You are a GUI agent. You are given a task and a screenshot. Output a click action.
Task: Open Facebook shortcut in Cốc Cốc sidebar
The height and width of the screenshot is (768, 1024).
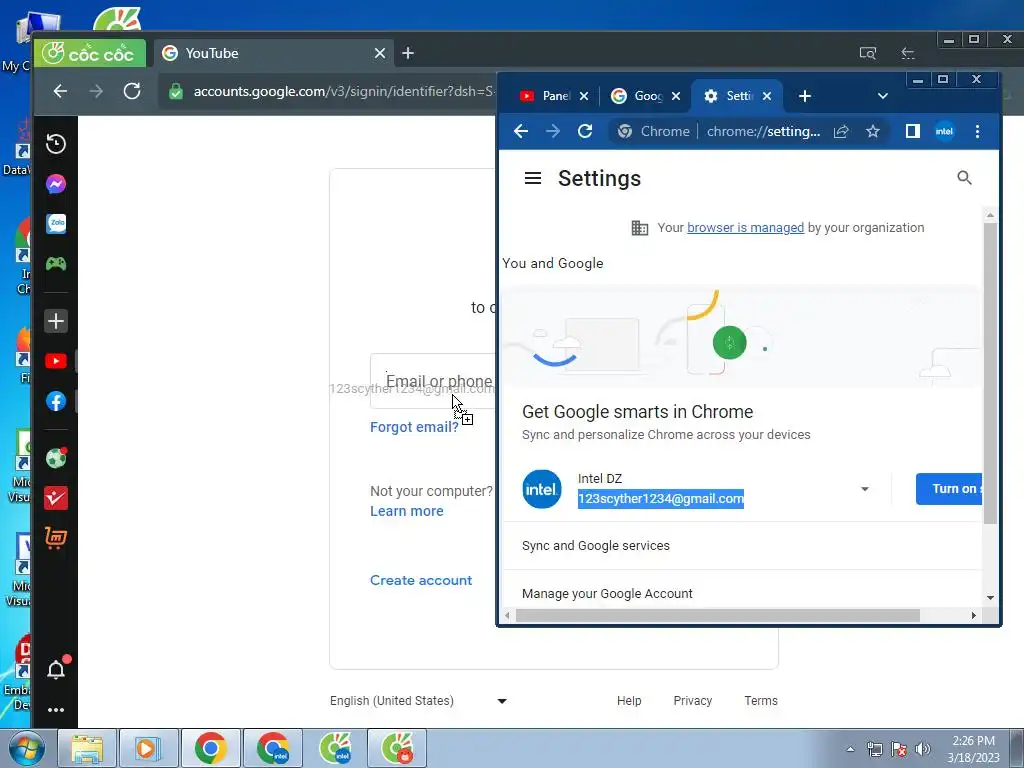[56, 401]
